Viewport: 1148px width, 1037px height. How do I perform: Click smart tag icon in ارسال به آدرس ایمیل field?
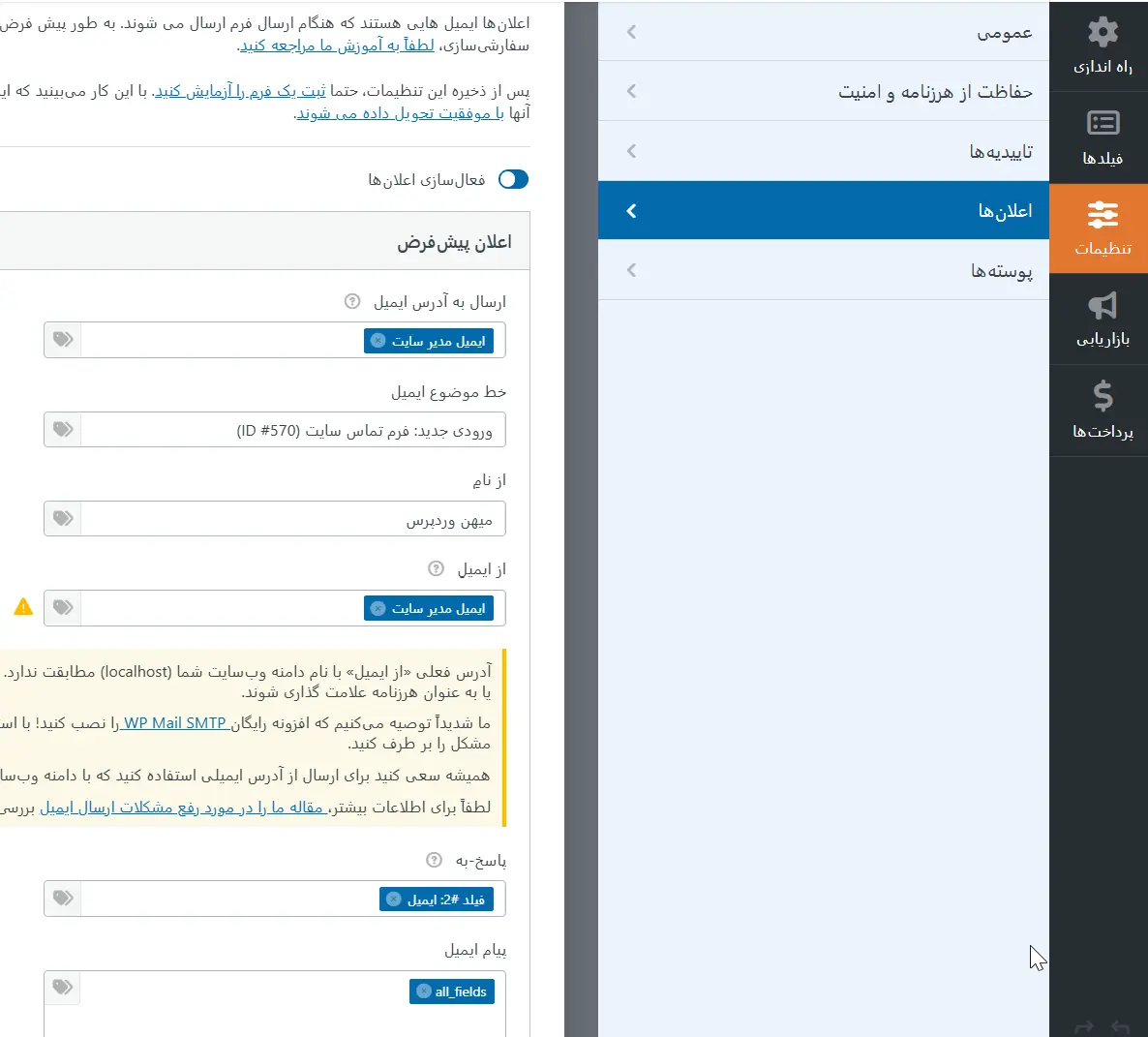coord(63,339)
